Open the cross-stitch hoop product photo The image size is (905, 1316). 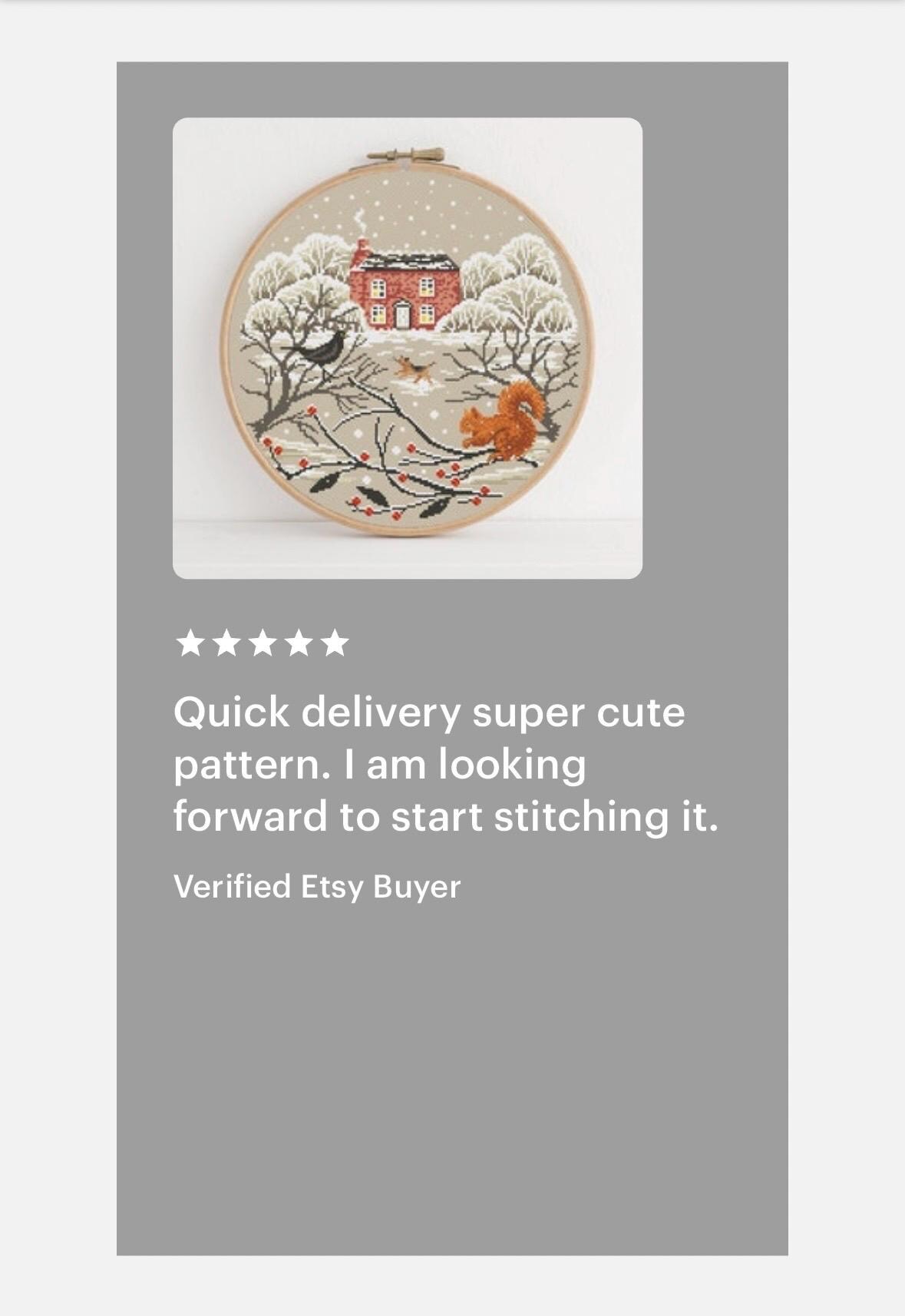coord(407,348)
